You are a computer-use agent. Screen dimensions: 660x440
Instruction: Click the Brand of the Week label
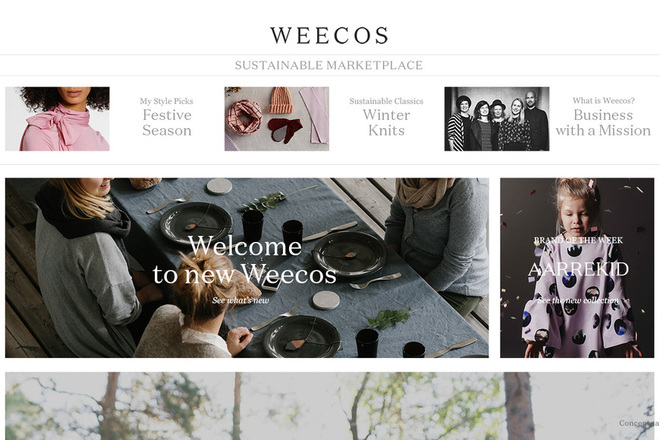point(578,240)
